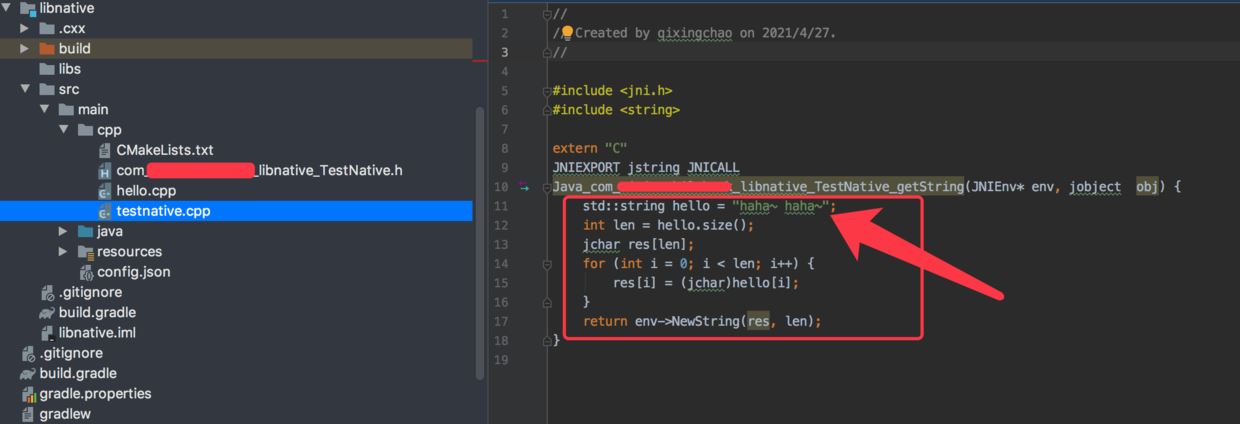Click the CMakeLists.txt file icon
This screenshot has width=1240, height=424.
(104, 150)
